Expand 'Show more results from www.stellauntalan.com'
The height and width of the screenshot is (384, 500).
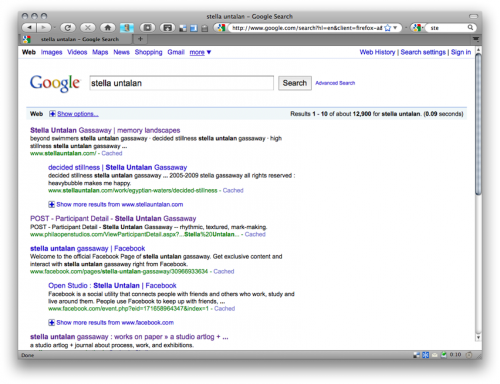coord(116,204)
